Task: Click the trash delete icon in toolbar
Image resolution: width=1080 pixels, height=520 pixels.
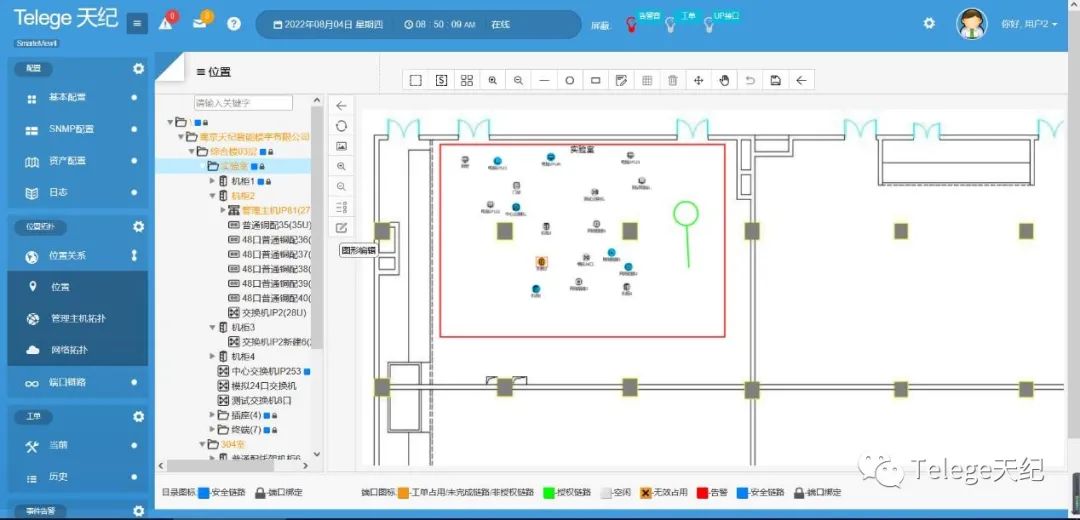Action: tap(673, 80)
